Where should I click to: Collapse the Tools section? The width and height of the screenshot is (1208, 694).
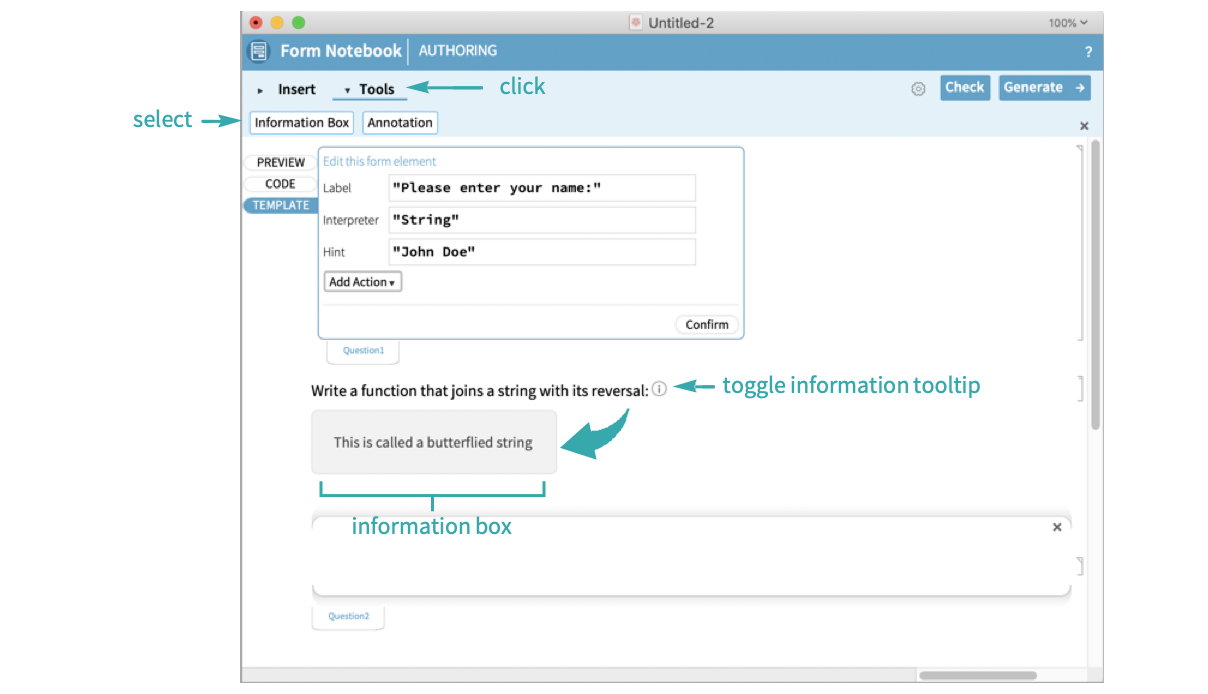pos(369,89)
